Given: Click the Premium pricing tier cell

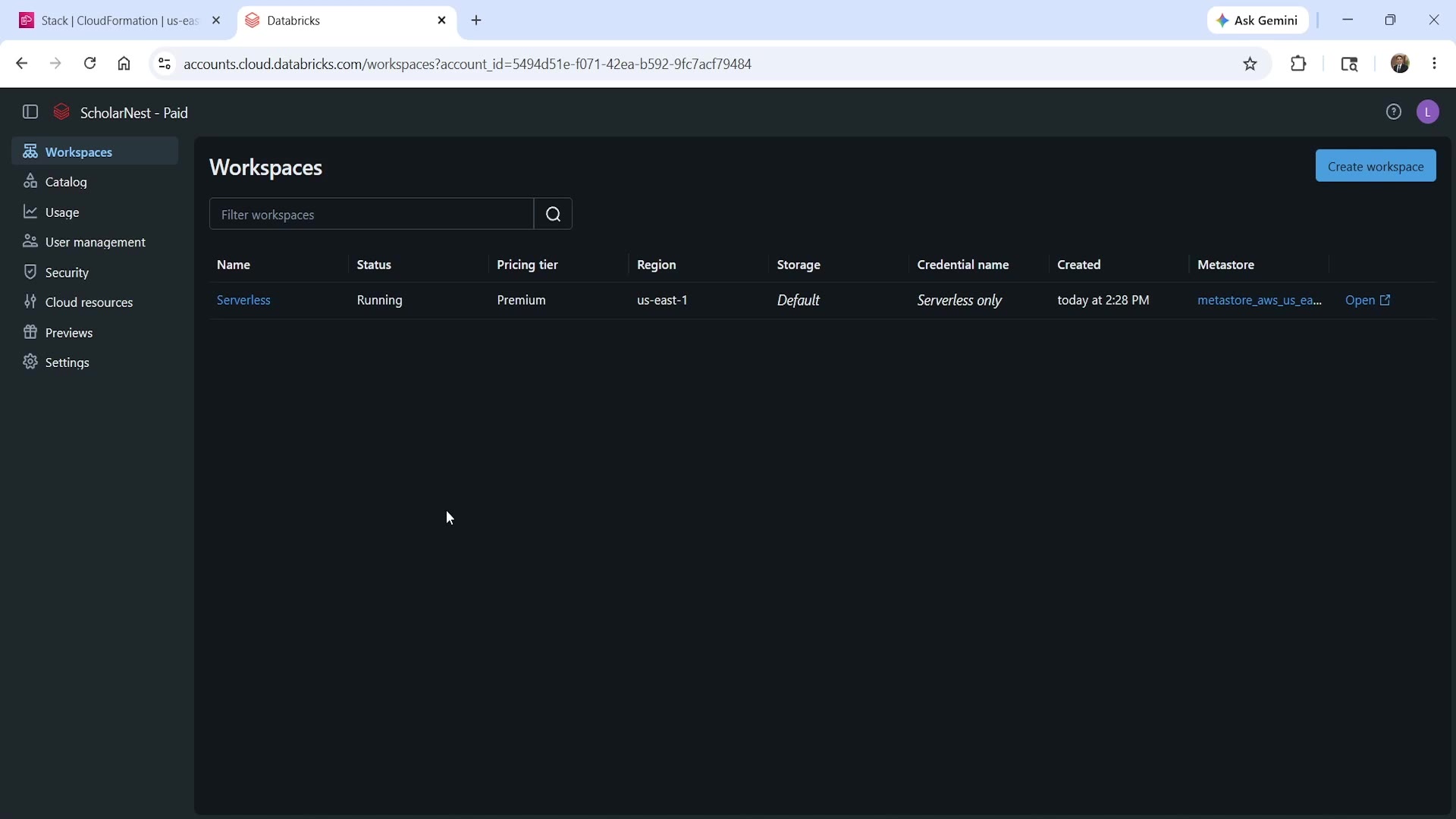Looking at the screenshot, I should [x=522, y=300].
